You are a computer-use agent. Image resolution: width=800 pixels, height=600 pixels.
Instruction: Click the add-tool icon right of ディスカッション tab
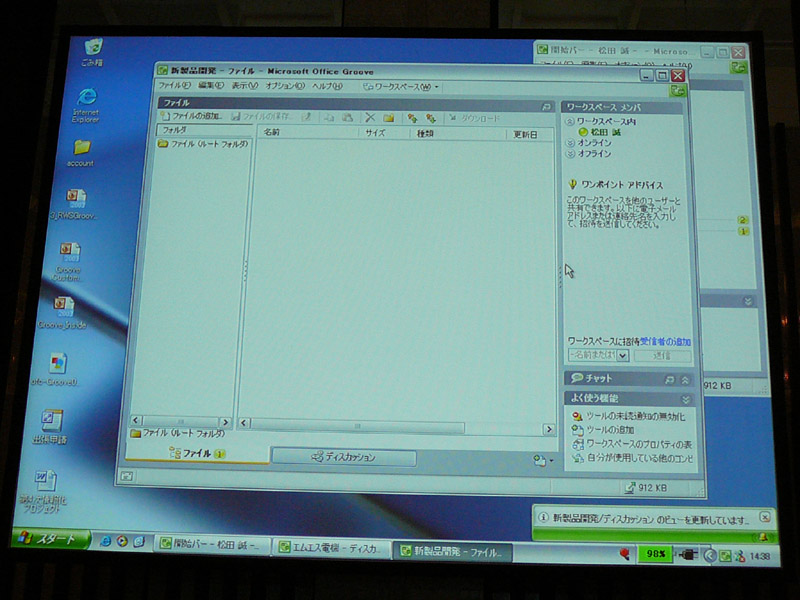click(x=542, y=460)
